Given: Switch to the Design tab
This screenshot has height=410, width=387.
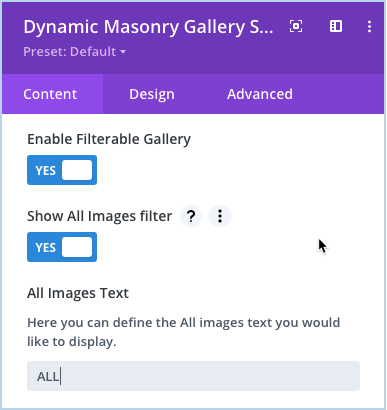Looking at the screenshot, I should click(x=152, y=94).
